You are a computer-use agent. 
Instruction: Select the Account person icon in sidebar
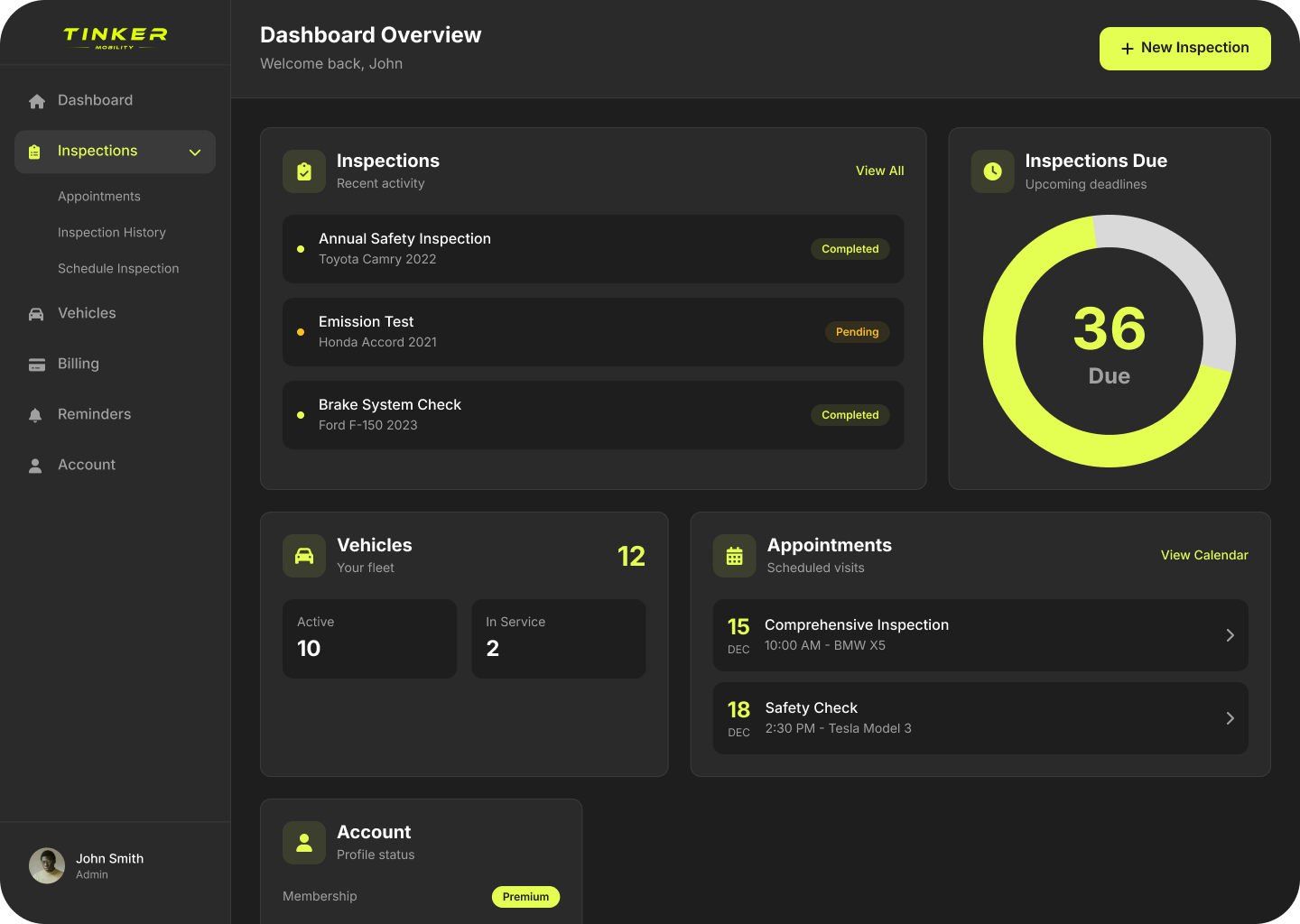pos(36,465)
